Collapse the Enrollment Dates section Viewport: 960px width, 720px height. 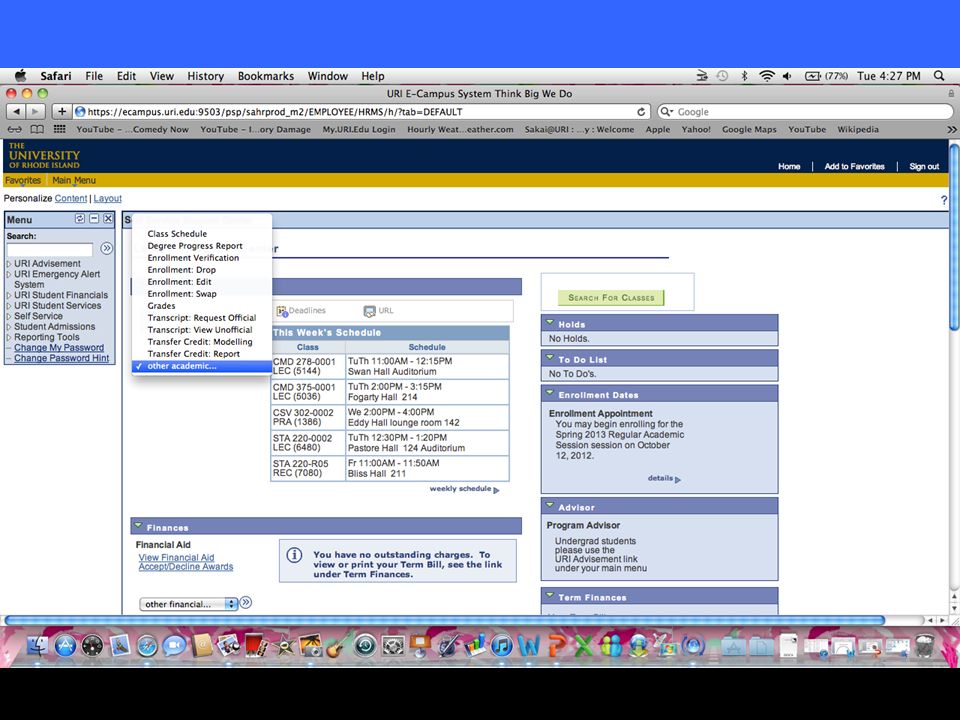coord(550,393)
